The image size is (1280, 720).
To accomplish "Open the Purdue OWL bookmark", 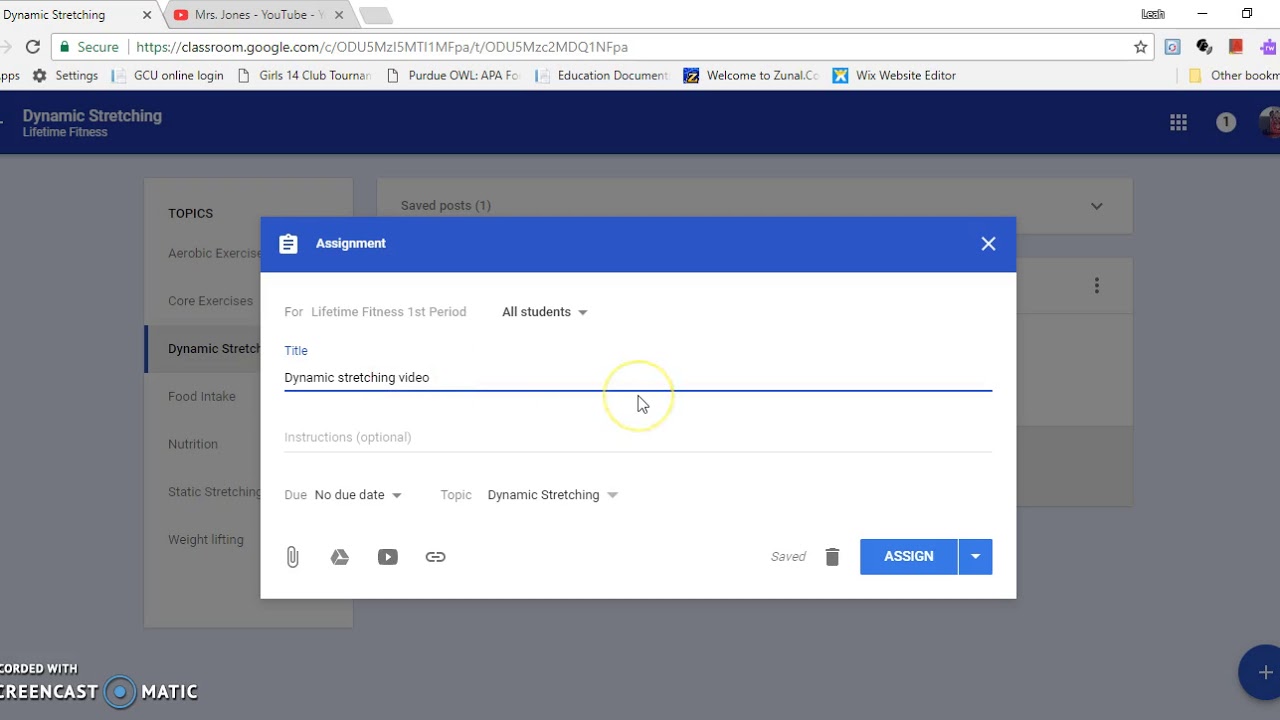I will pyautogui.click(x=453, y=75).
